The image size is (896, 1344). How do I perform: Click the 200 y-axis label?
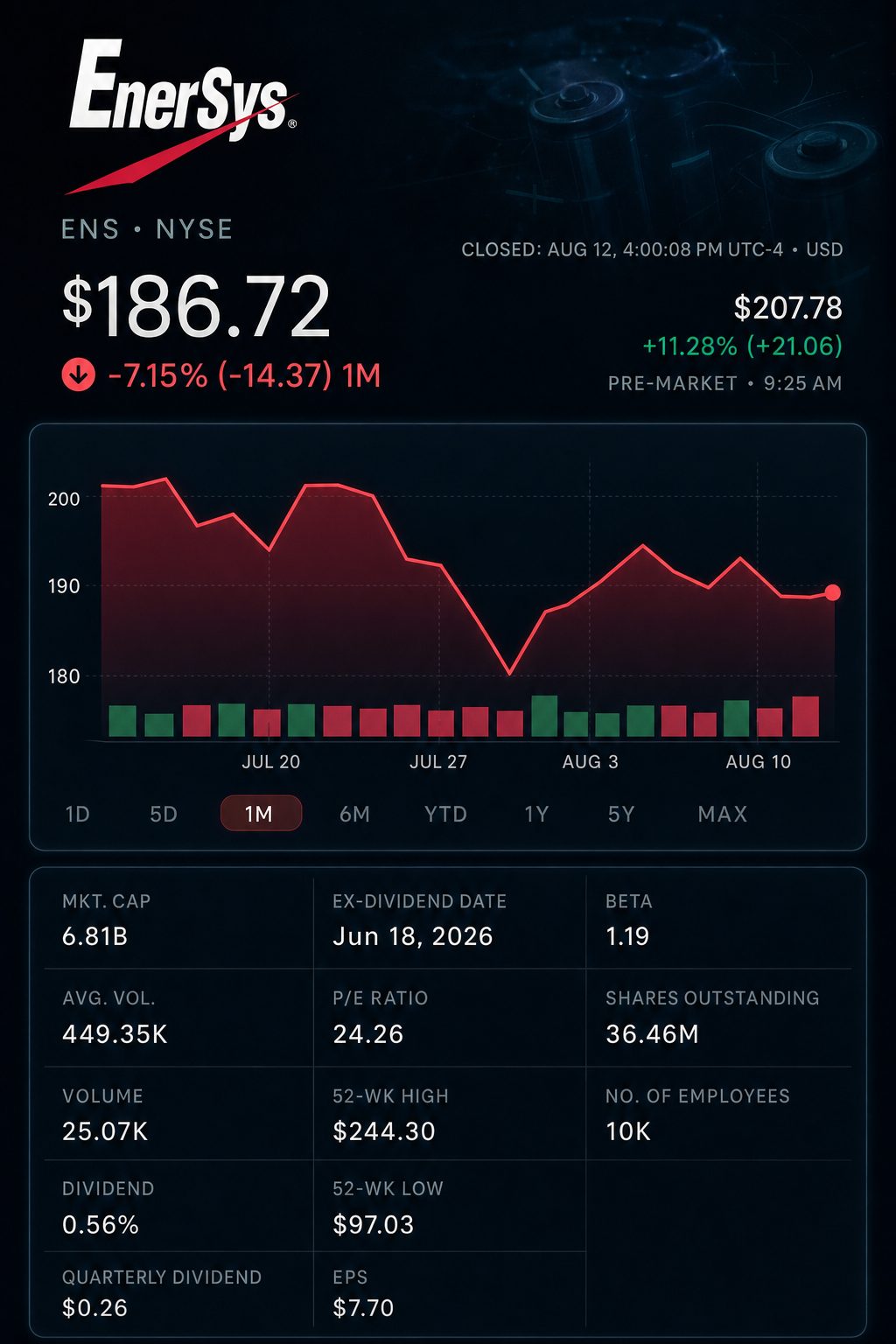[x=64, y=499]
